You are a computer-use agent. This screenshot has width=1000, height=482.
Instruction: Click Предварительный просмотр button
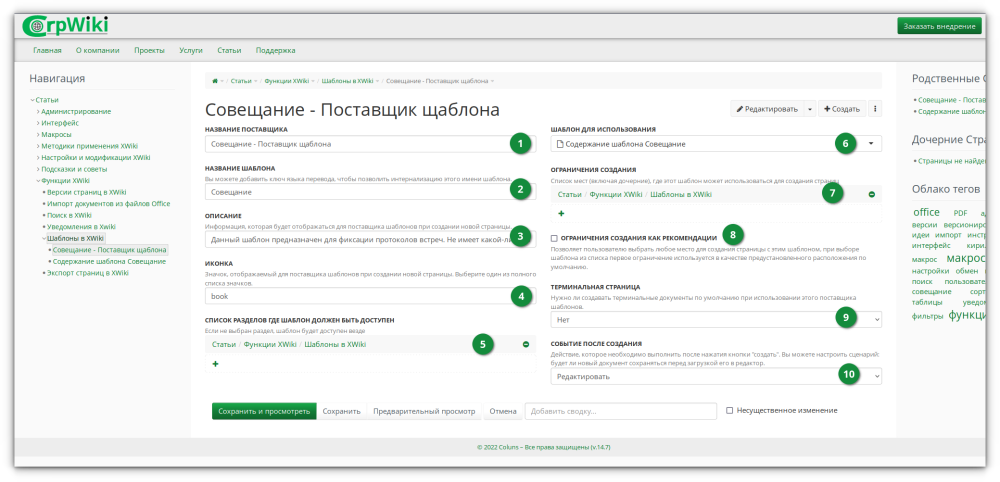(x=425, y=411)
